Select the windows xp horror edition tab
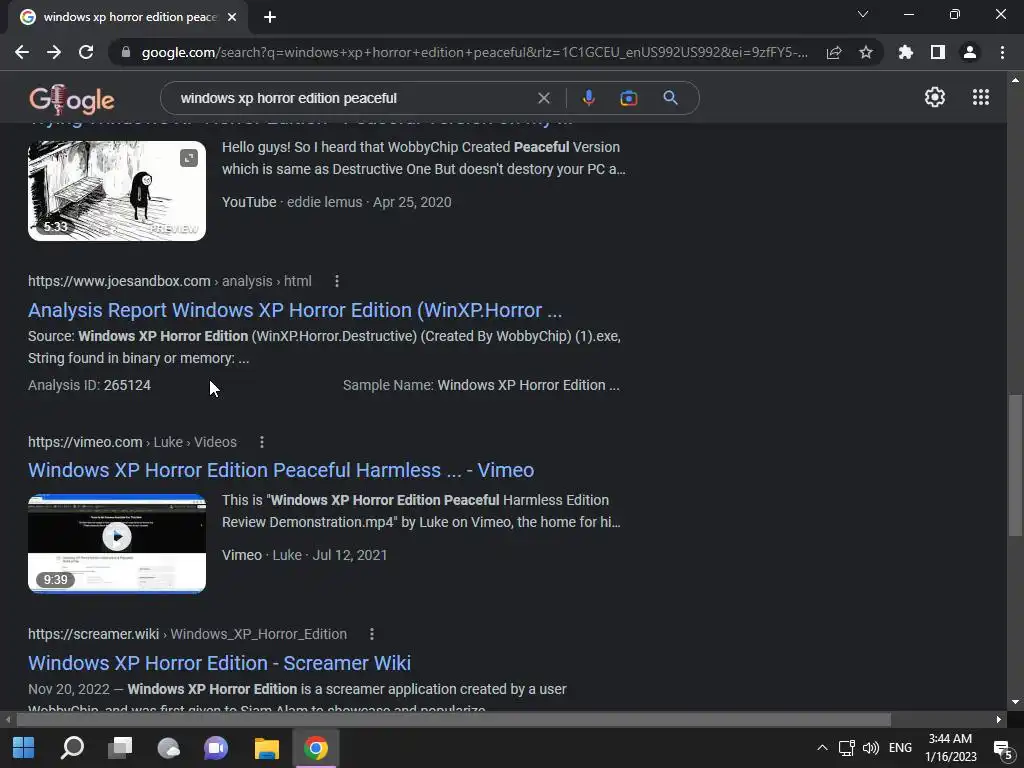The image size is (1024, 768). (x=128, y=17)
